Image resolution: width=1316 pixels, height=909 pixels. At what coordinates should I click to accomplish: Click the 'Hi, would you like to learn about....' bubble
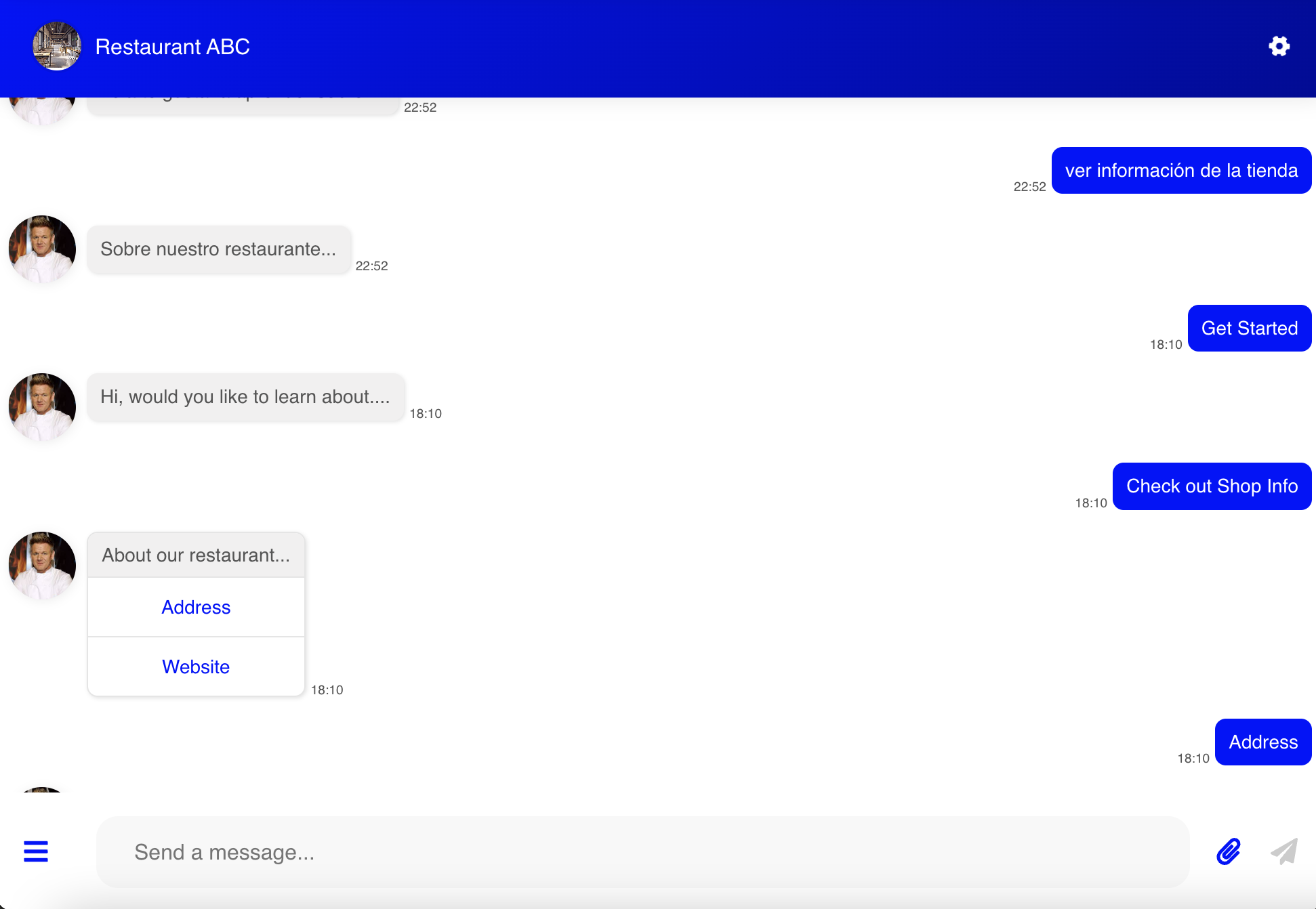click(x=245, y=397)
